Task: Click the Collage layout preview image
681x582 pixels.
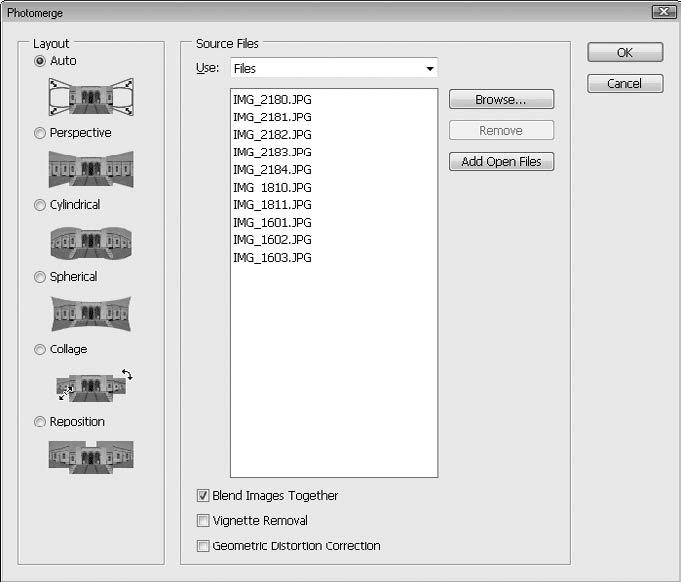Action: [x=94, y=386]
